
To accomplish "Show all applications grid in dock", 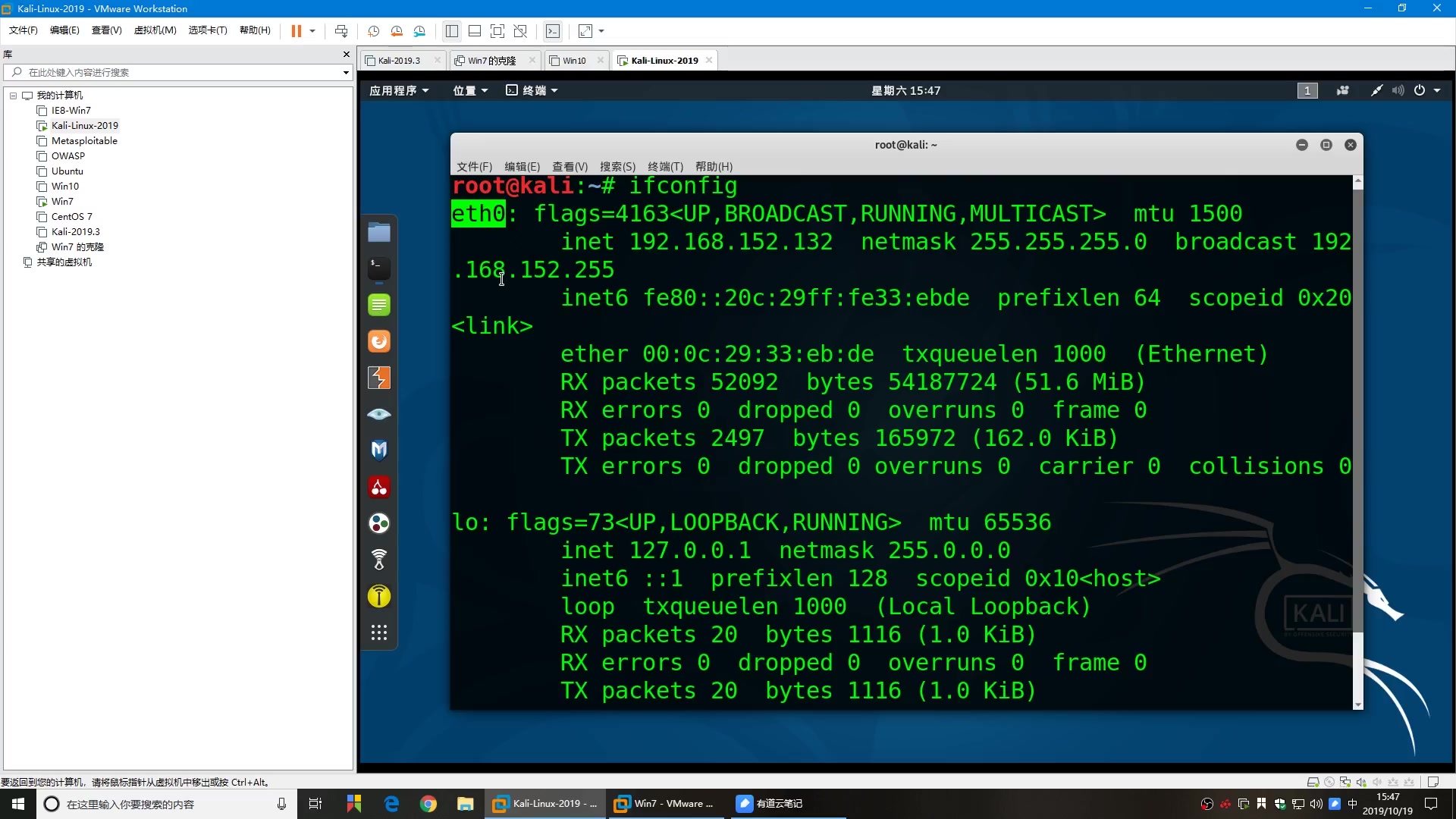I will point(379,632).
